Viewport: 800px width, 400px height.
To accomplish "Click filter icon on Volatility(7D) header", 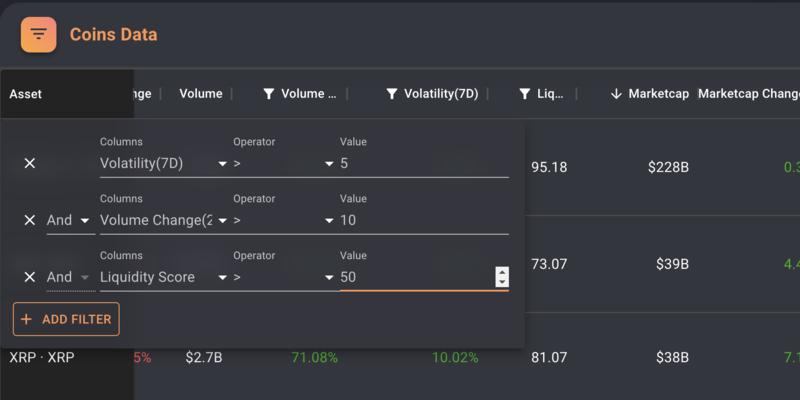I will [x=393, y=94].
